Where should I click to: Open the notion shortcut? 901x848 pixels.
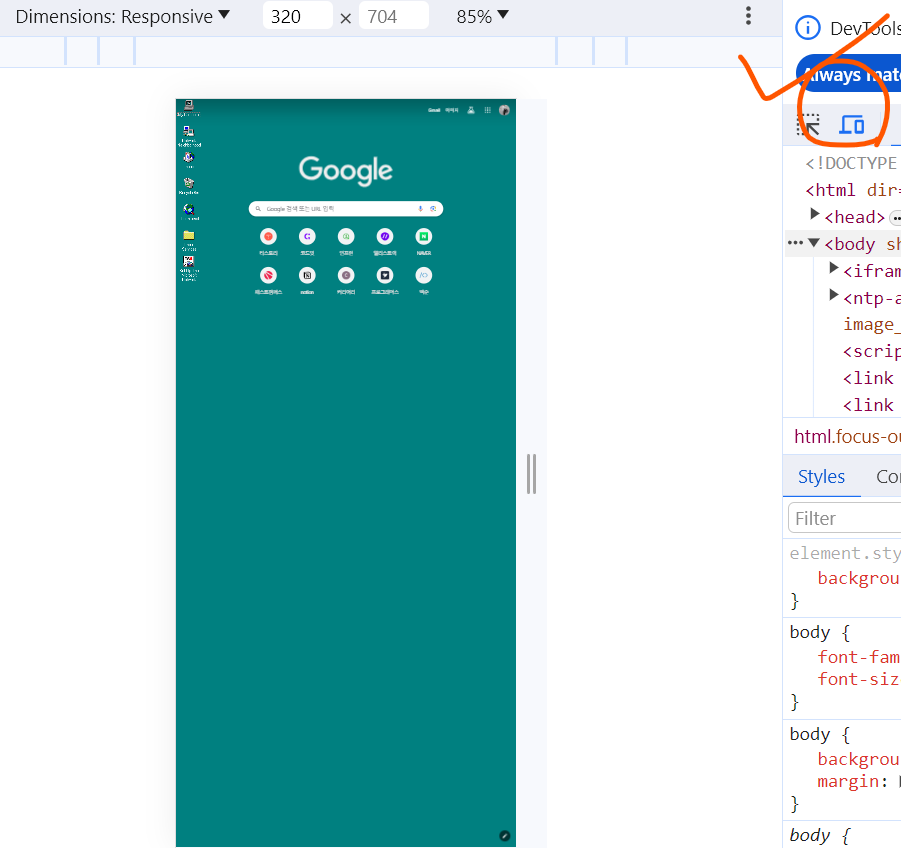pyautogui.click(x=307, y=275)
